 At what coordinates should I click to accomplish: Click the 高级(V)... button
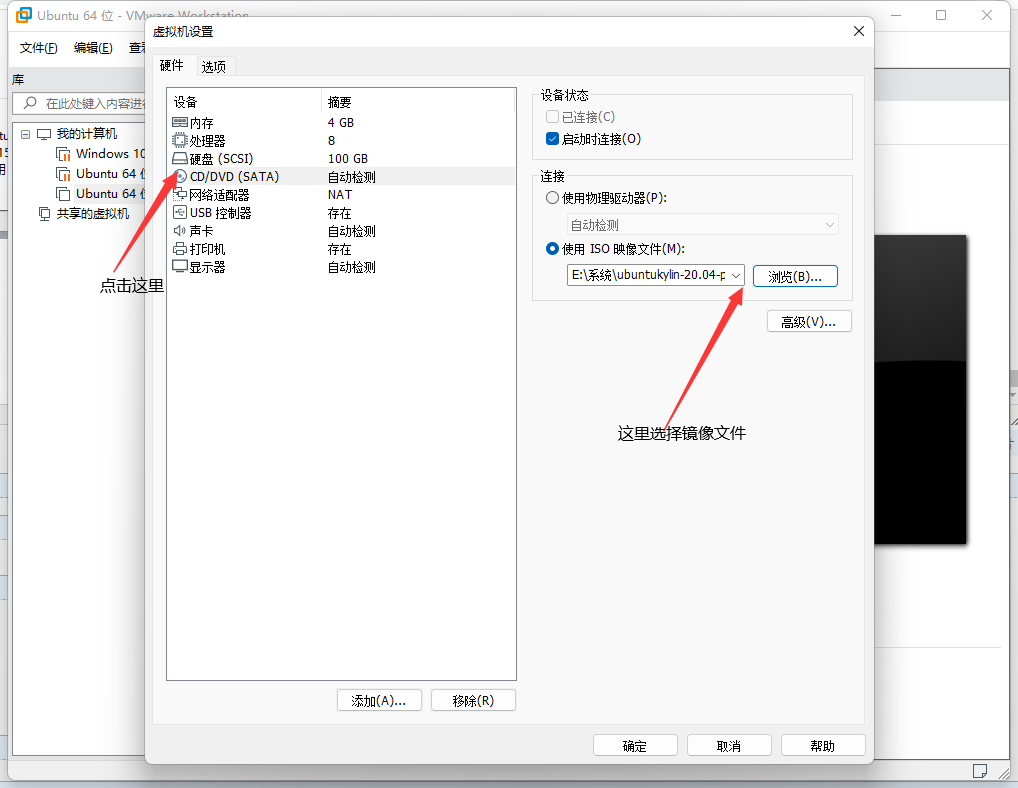point(809,321)
